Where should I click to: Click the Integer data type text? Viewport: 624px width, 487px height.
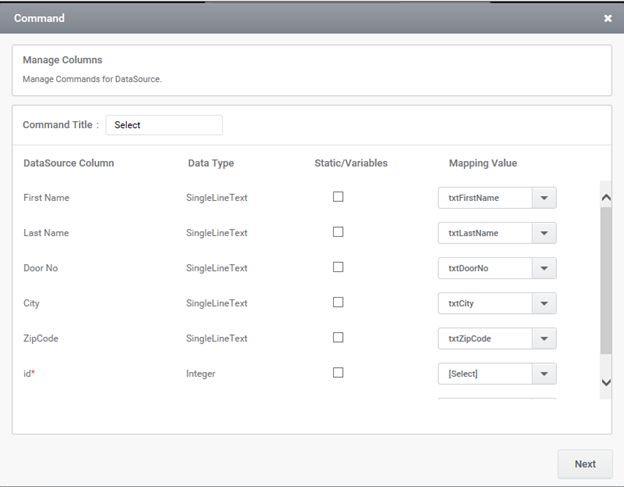click(201, 374)
